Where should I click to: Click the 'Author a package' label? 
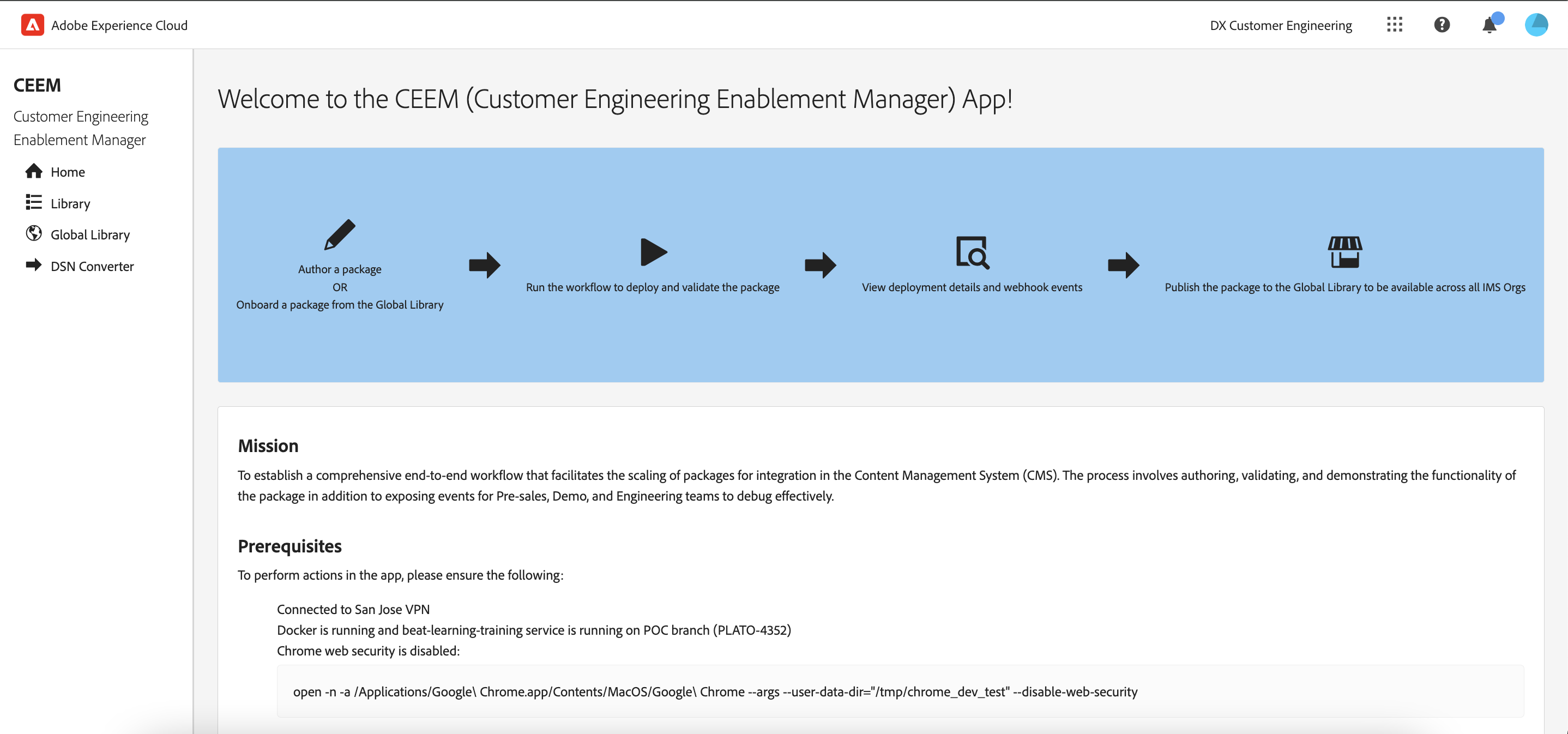tap(340, 269)
